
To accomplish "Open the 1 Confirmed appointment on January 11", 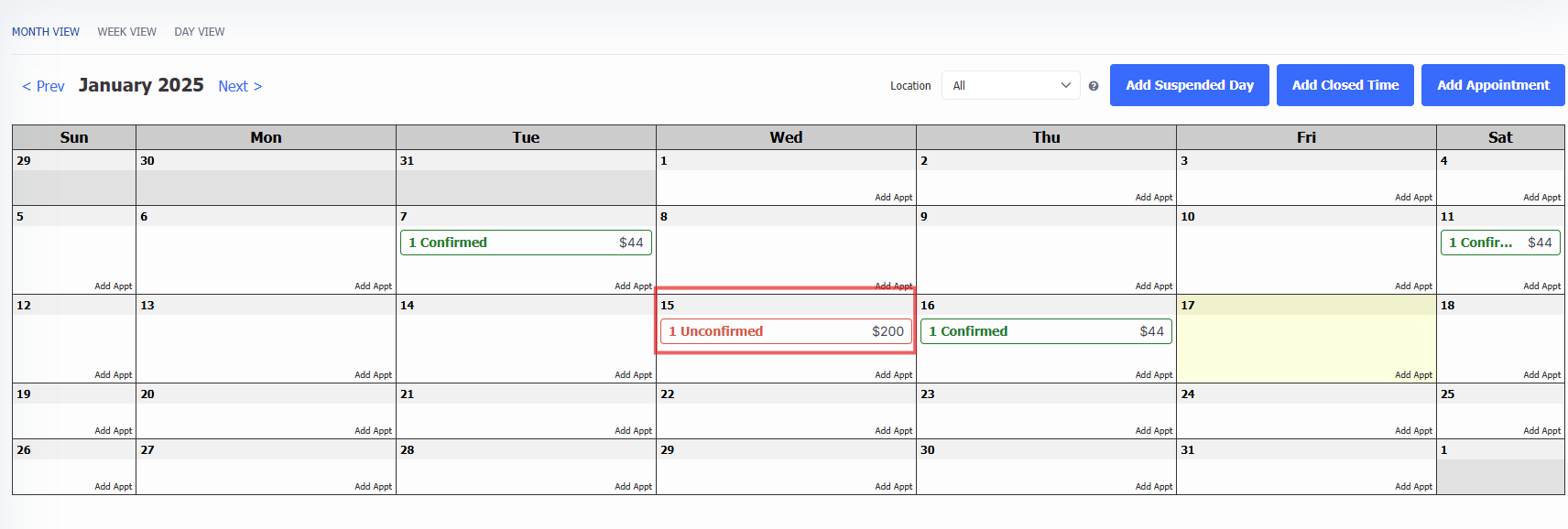I will (1500, 243).
